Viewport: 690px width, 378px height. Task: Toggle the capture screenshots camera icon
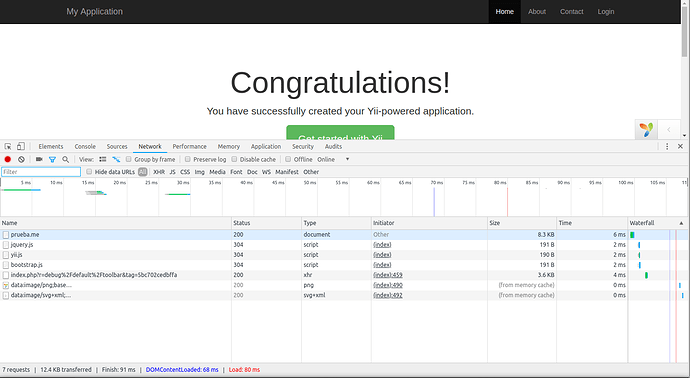(39, 159)
